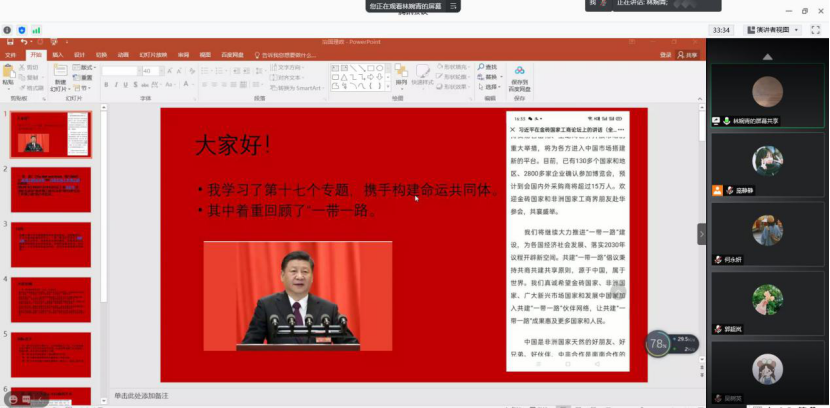Click the Login (登录) button
The image size is (830, 408).
tap(666, 55)
